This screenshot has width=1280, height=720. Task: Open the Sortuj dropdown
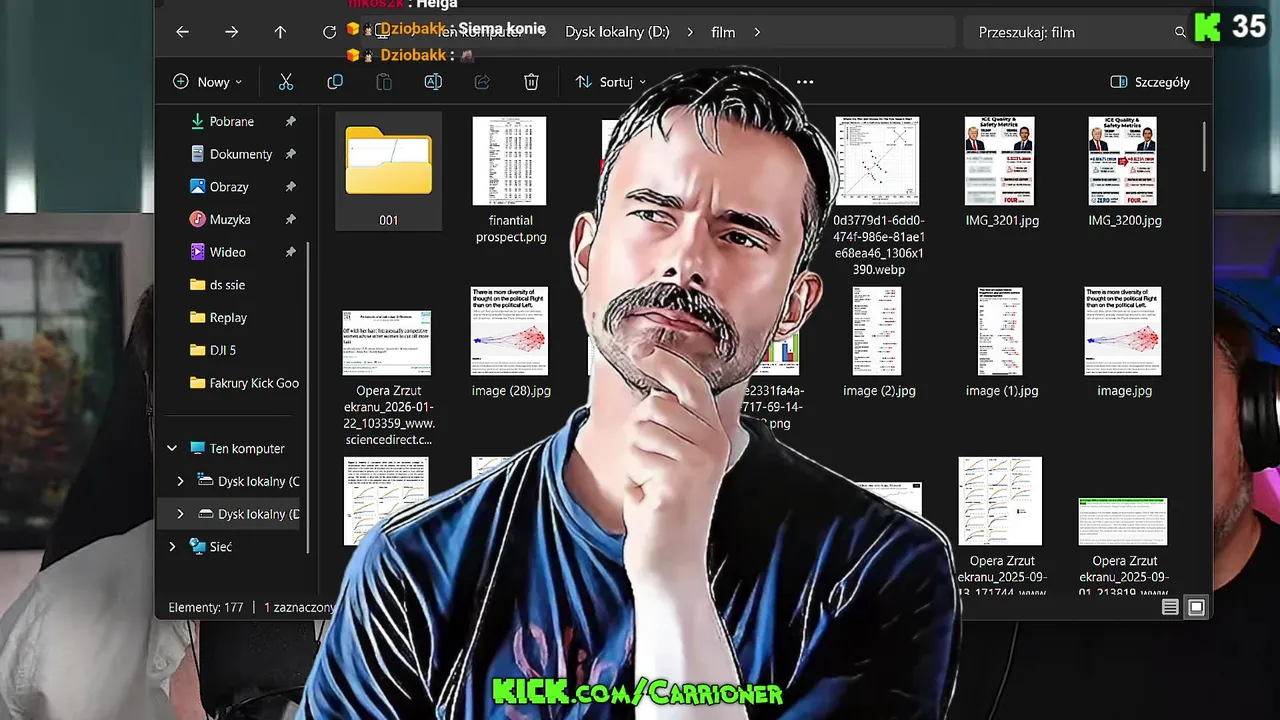(610, 82)
